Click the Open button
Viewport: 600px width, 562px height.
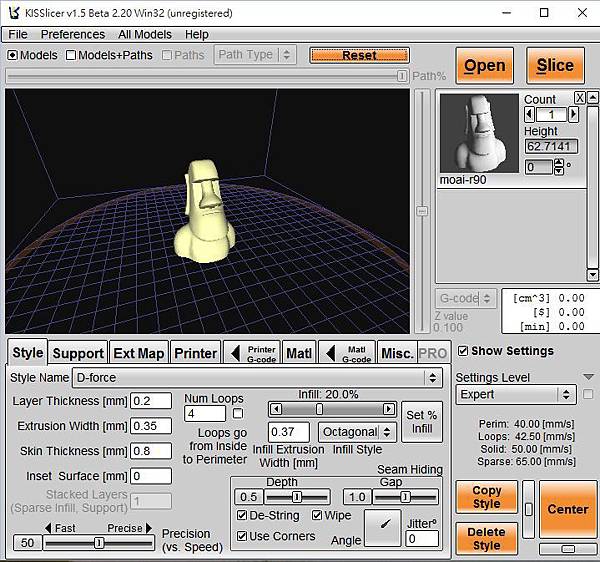point(484,65)
